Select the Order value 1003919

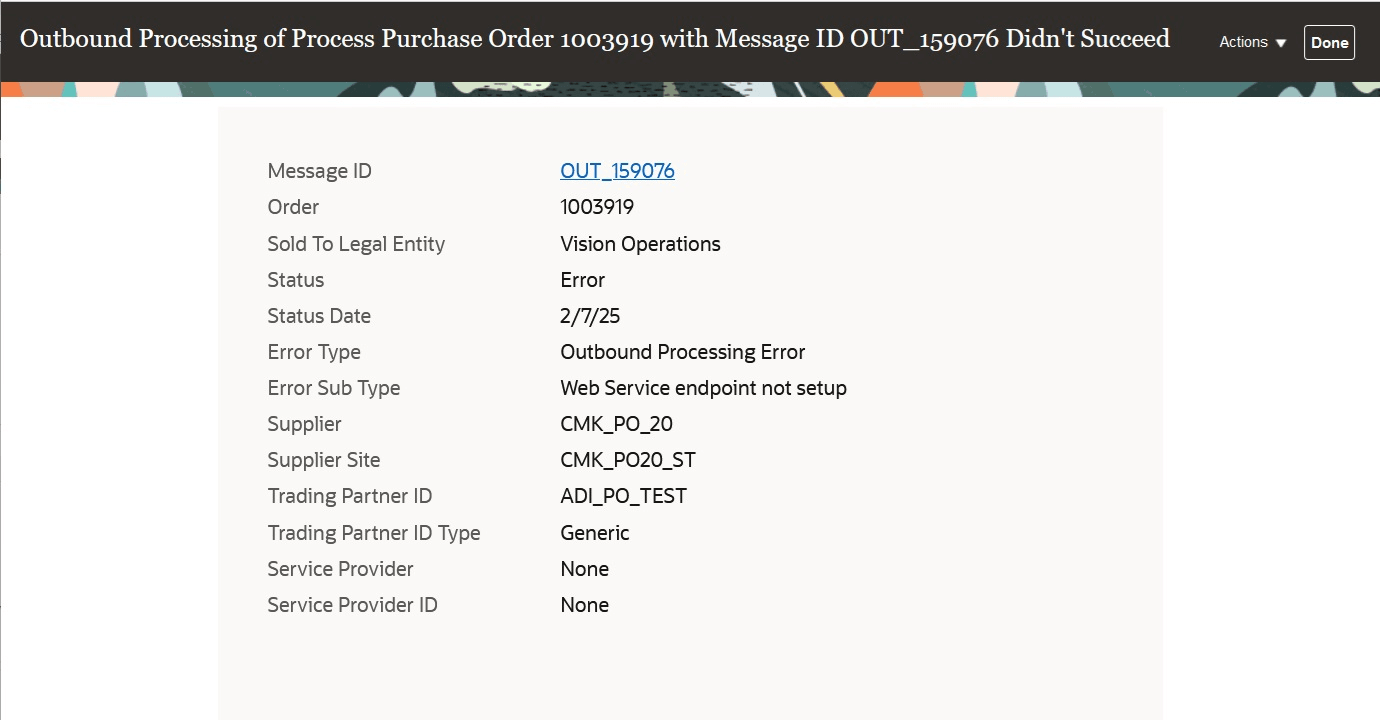point(597,207)
